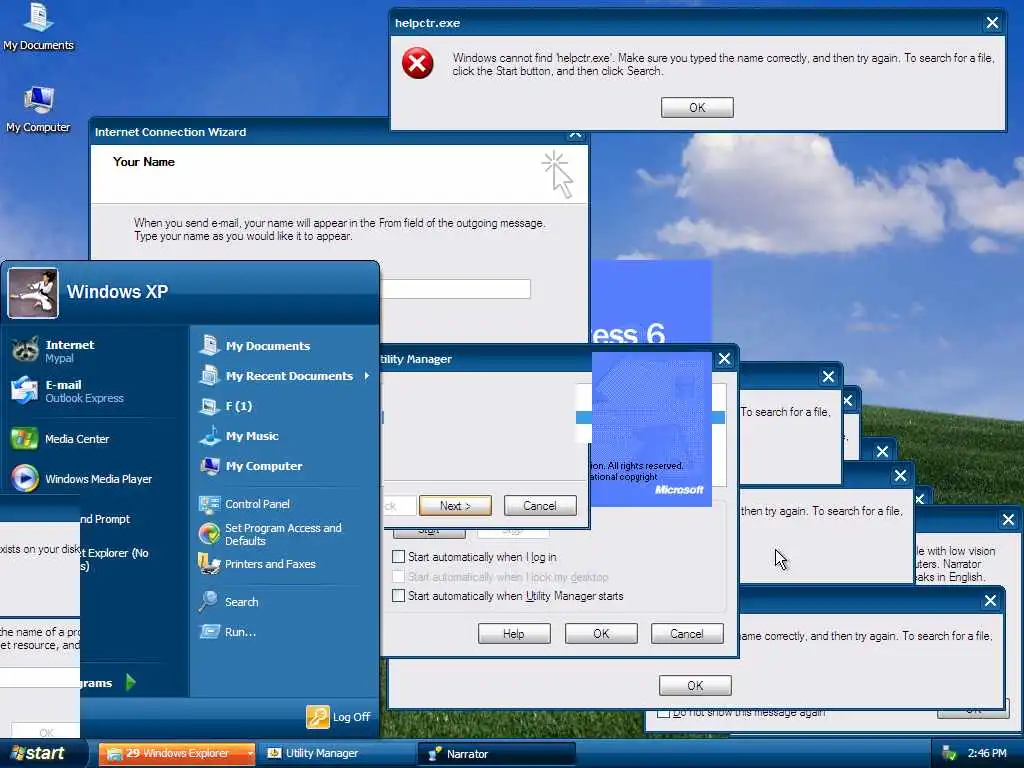Open Control Panel
This screenshot has width=1024, height=768.
244,504
